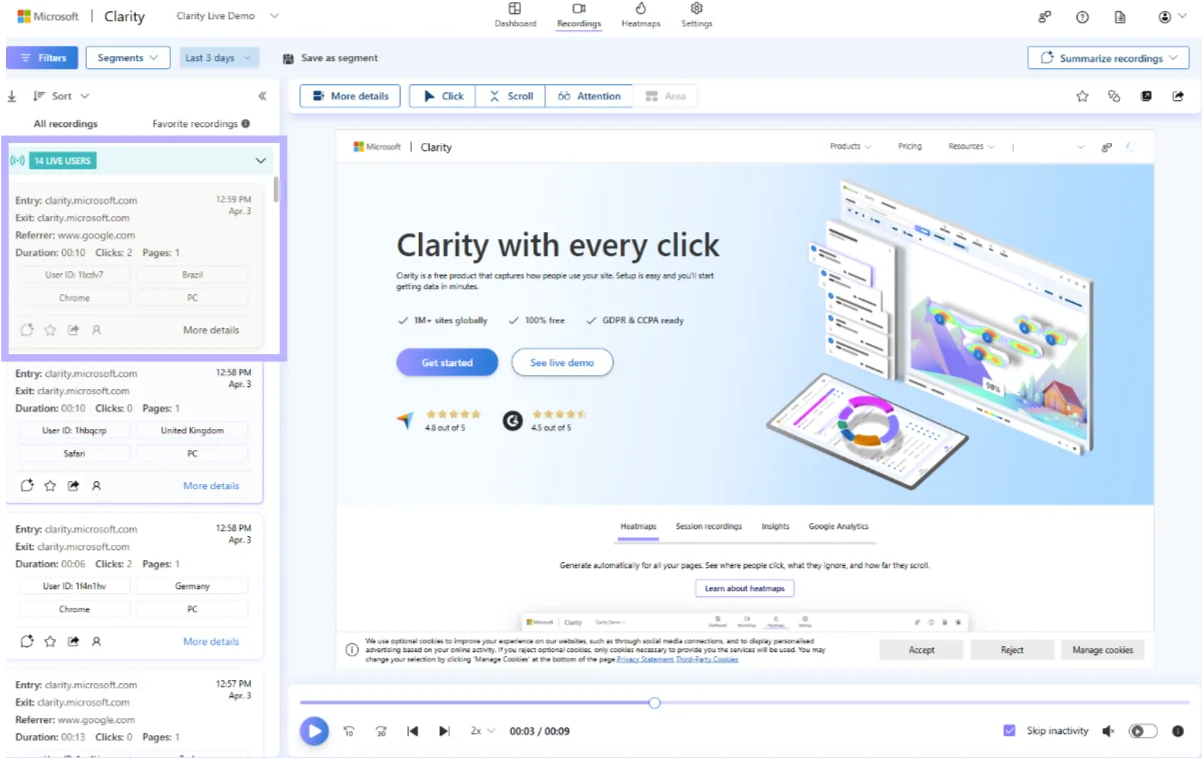Collapse the recordings list panel
The image size is (1202, 758).
coord(262,96)
